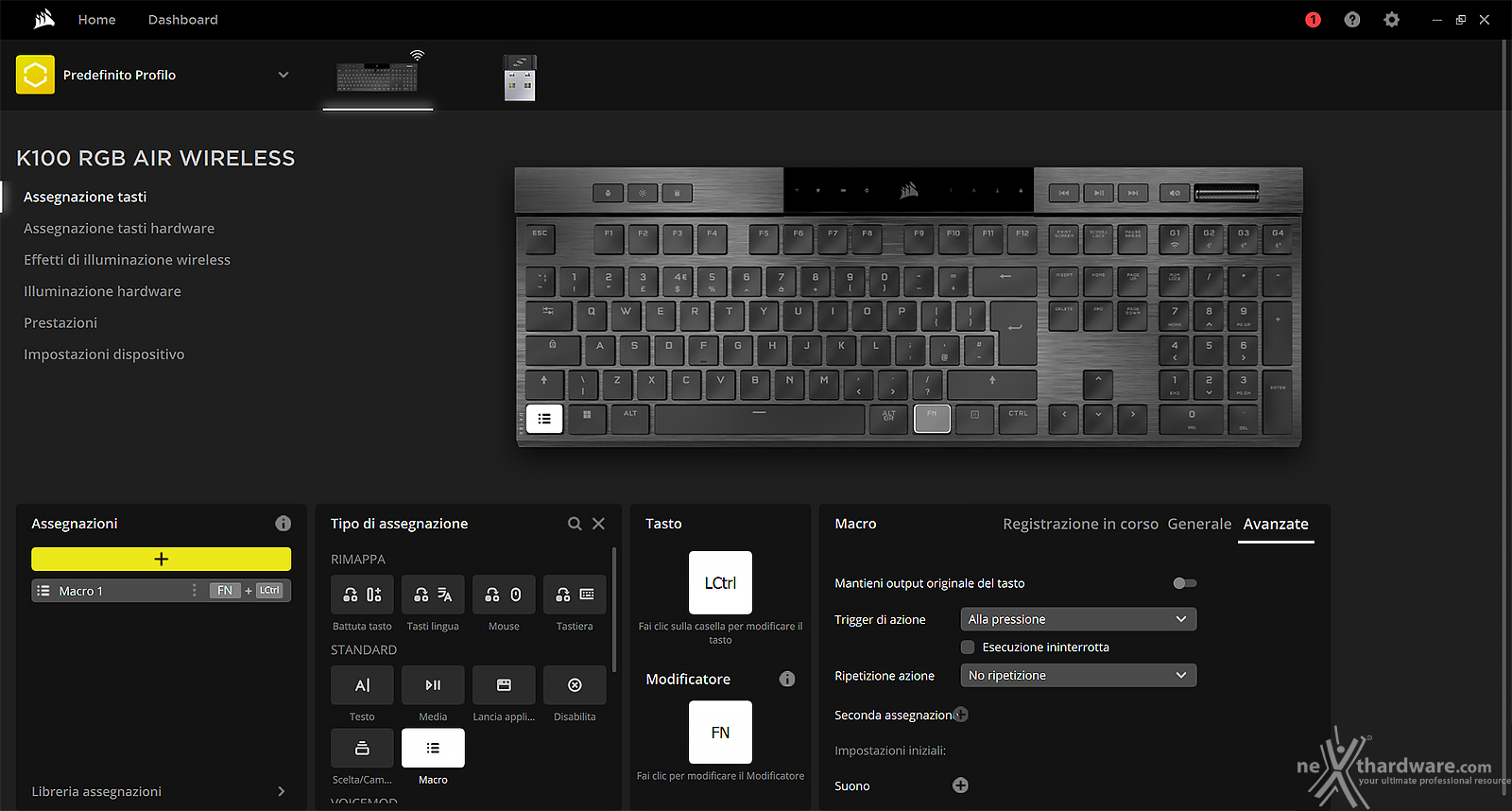Choose the Battuta tasto remap icon
Image resolution: width=1512 pixels, height=811 pixels.
(362, 595)
